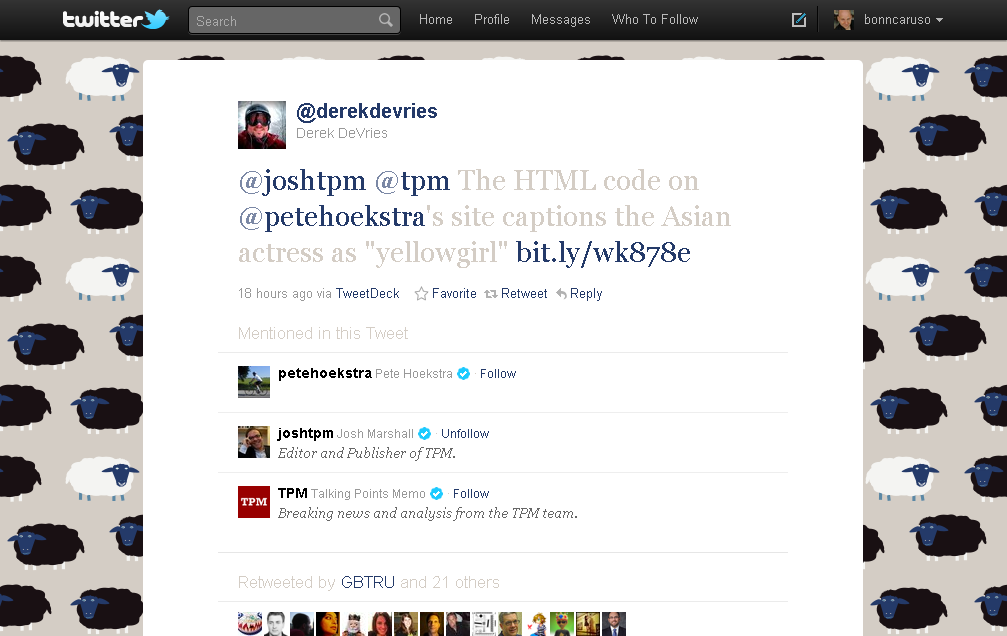Open the GBTRU retweeter link
1007x636 pixels.
click(368, 582)
